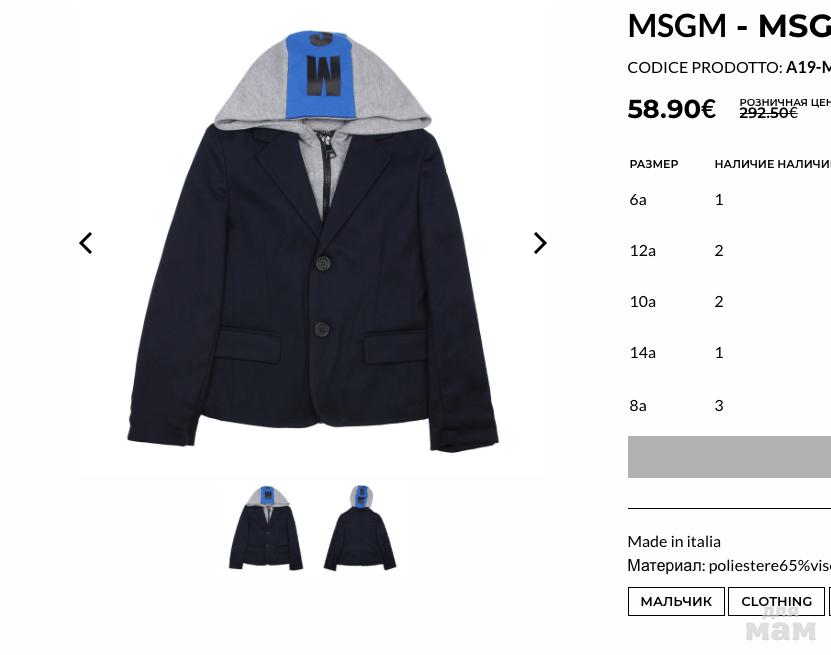The image size is (831, 655).
Task: Click the main blazer product photo
Action: (313, 241)
